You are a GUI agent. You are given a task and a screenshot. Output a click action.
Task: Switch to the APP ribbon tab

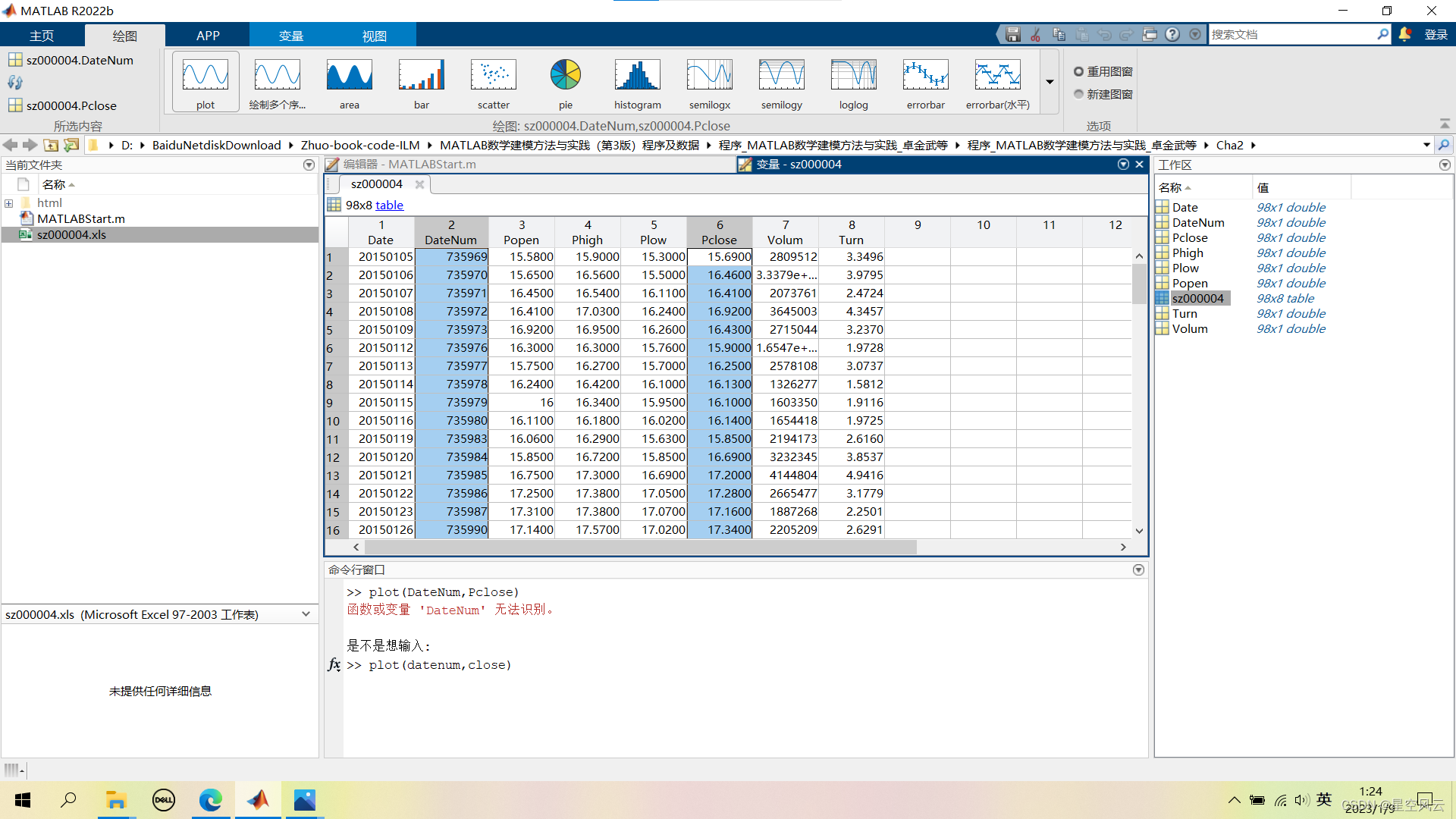pyautogui.click(x=207, y=36)
